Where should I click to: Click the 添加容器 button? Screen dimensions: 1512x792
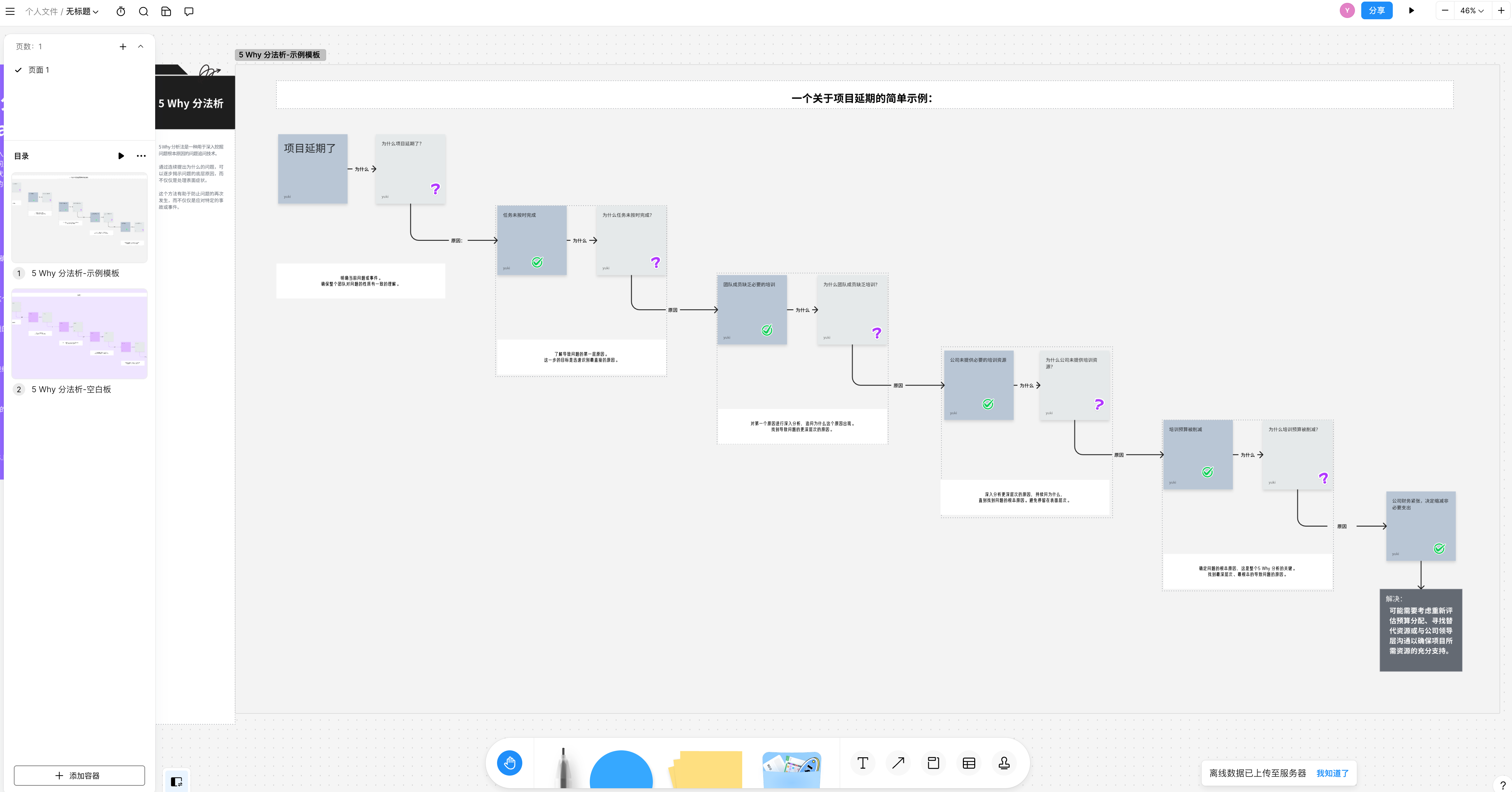[79, 775]
